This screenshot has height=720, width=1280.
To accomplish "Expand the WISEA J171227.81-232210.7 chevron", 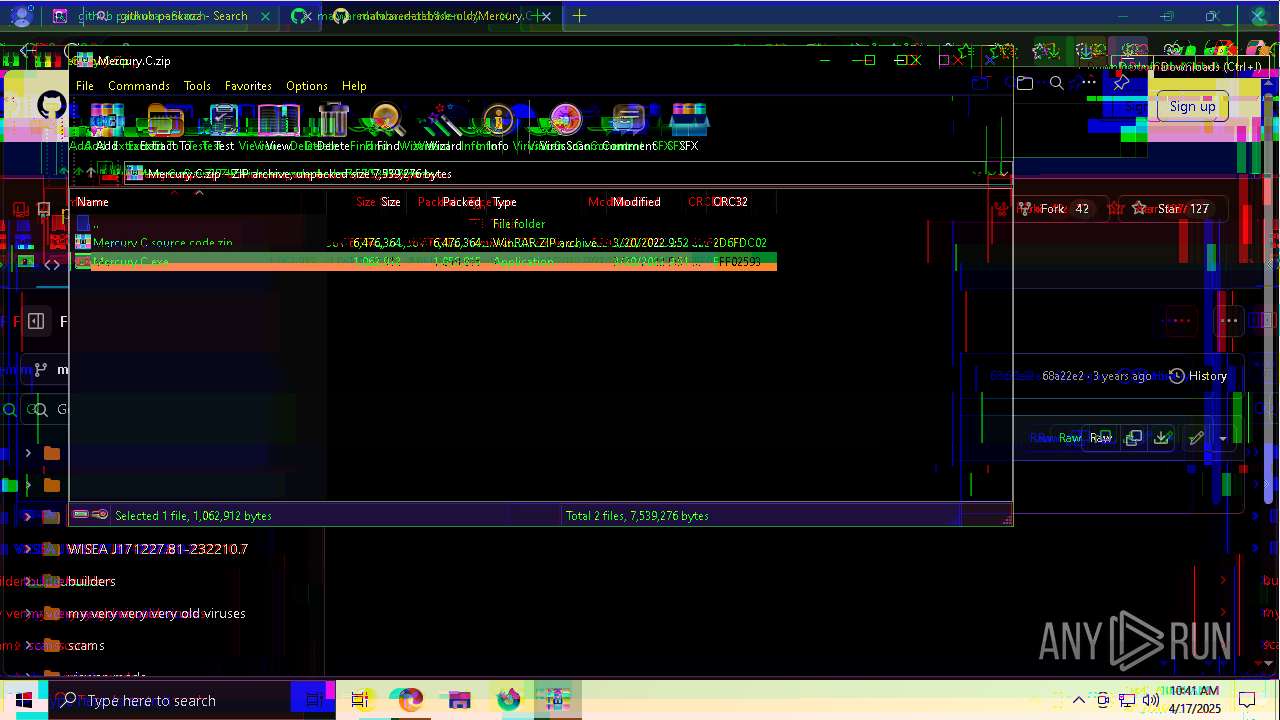I will [28, 549].
